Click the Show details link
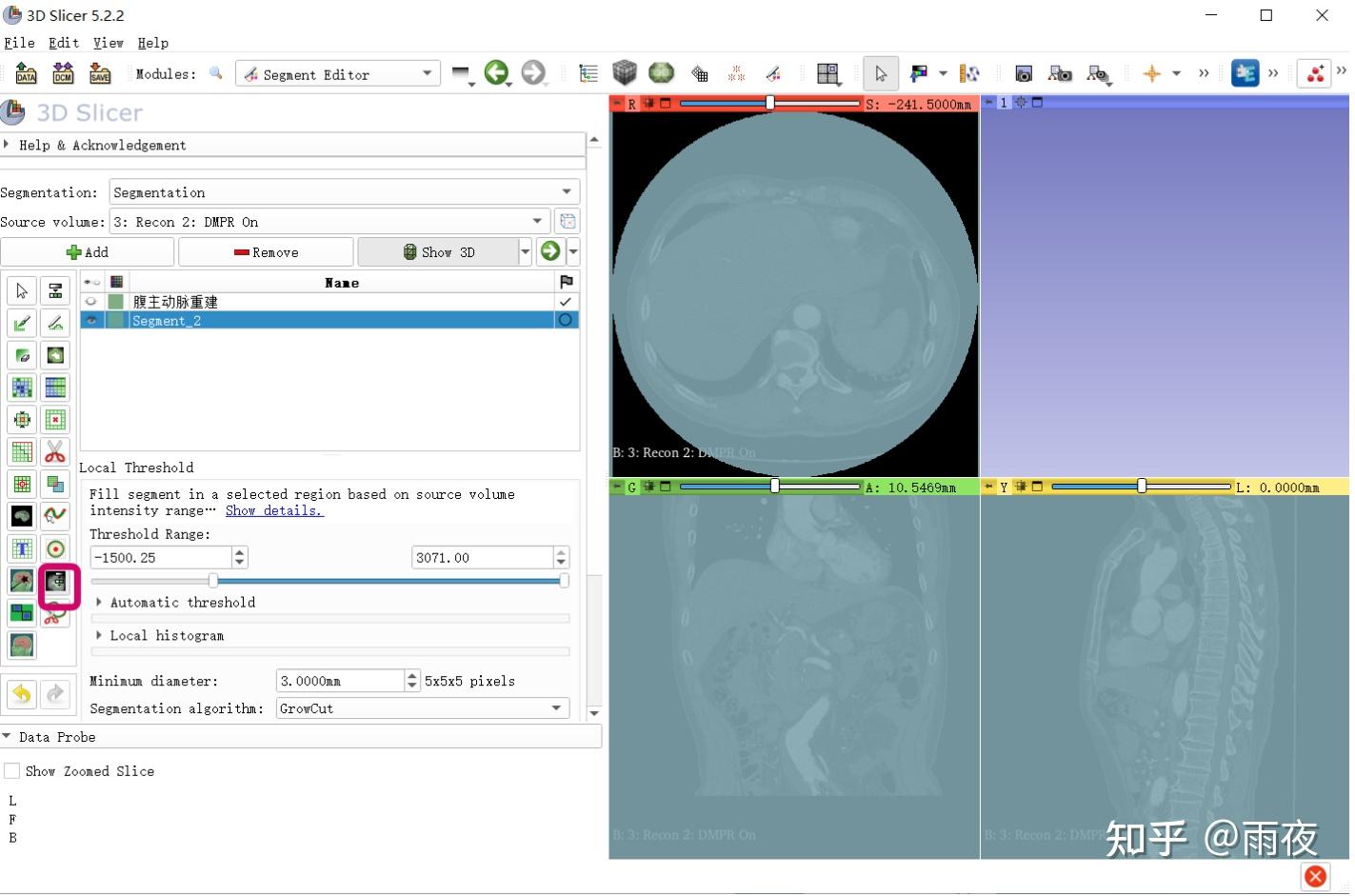Viewport: 1355px width, 896px height. point(274,510)
